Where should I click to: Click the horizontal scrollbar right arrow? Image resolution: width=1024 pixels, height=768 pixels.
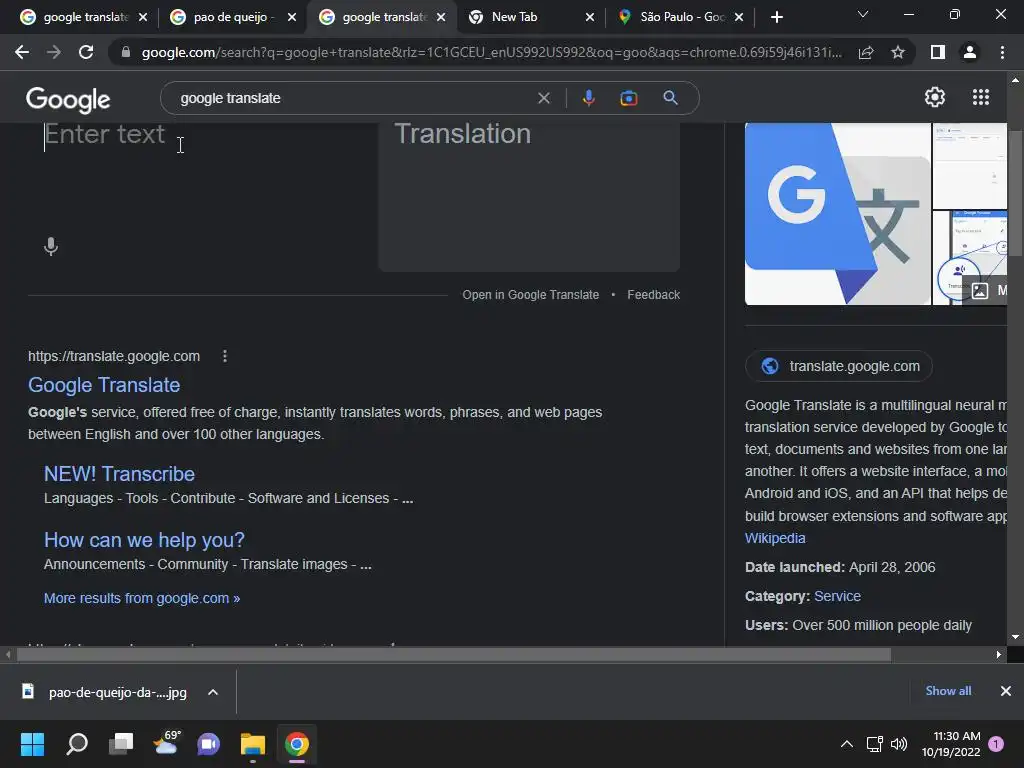[x=999, y=654]
